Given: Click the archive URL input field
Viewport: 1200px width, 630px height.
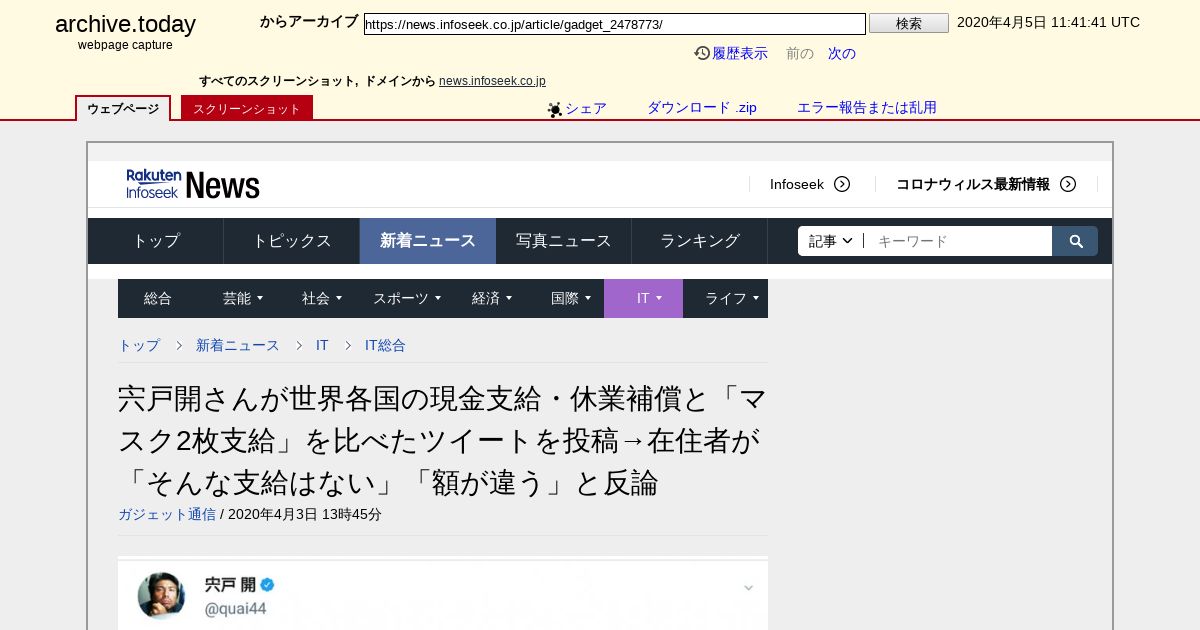Looking at the screenshot, I should [x=615, y=24].
